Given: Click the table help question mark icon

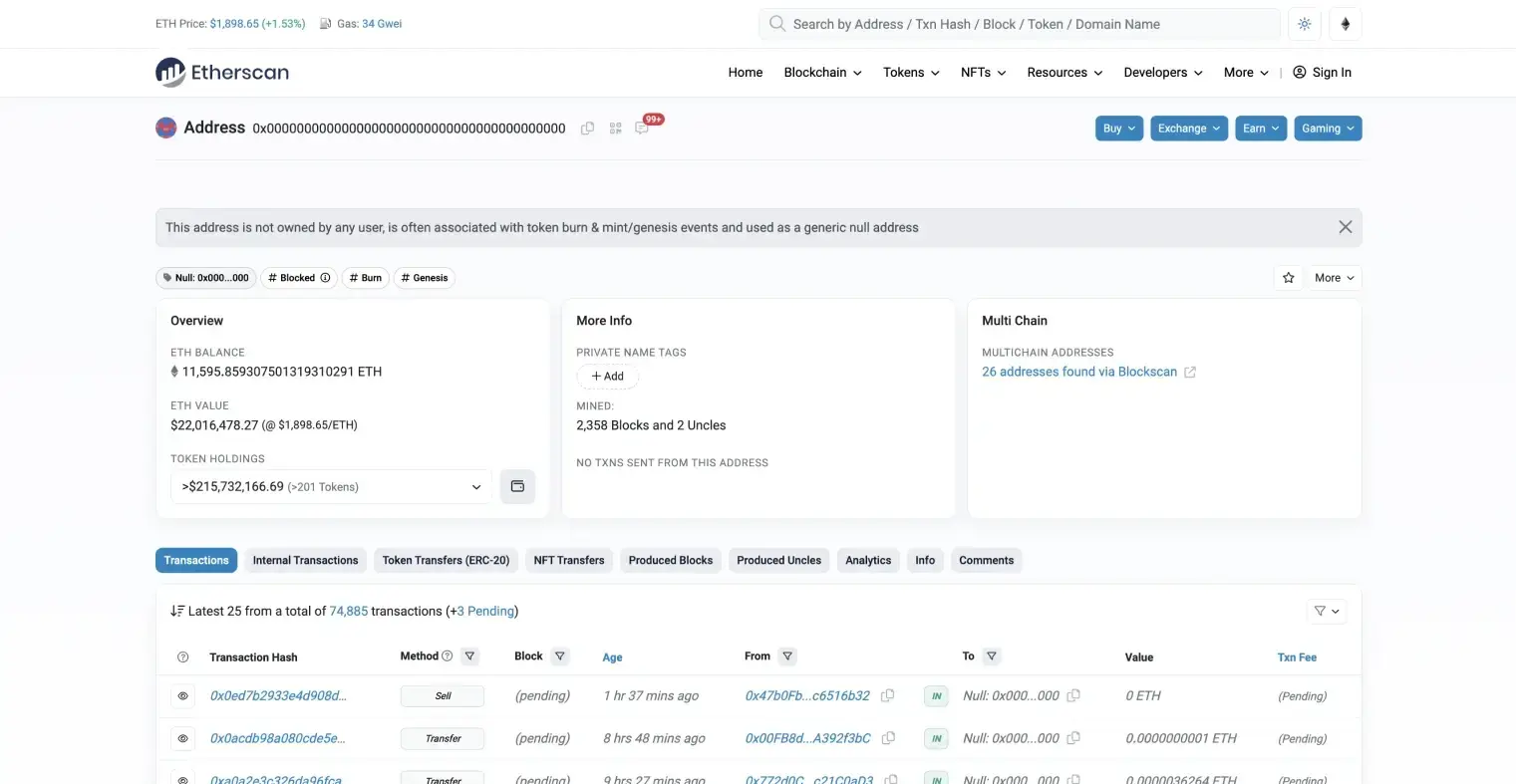Looking at the screenshot, I should click(182, 657).
